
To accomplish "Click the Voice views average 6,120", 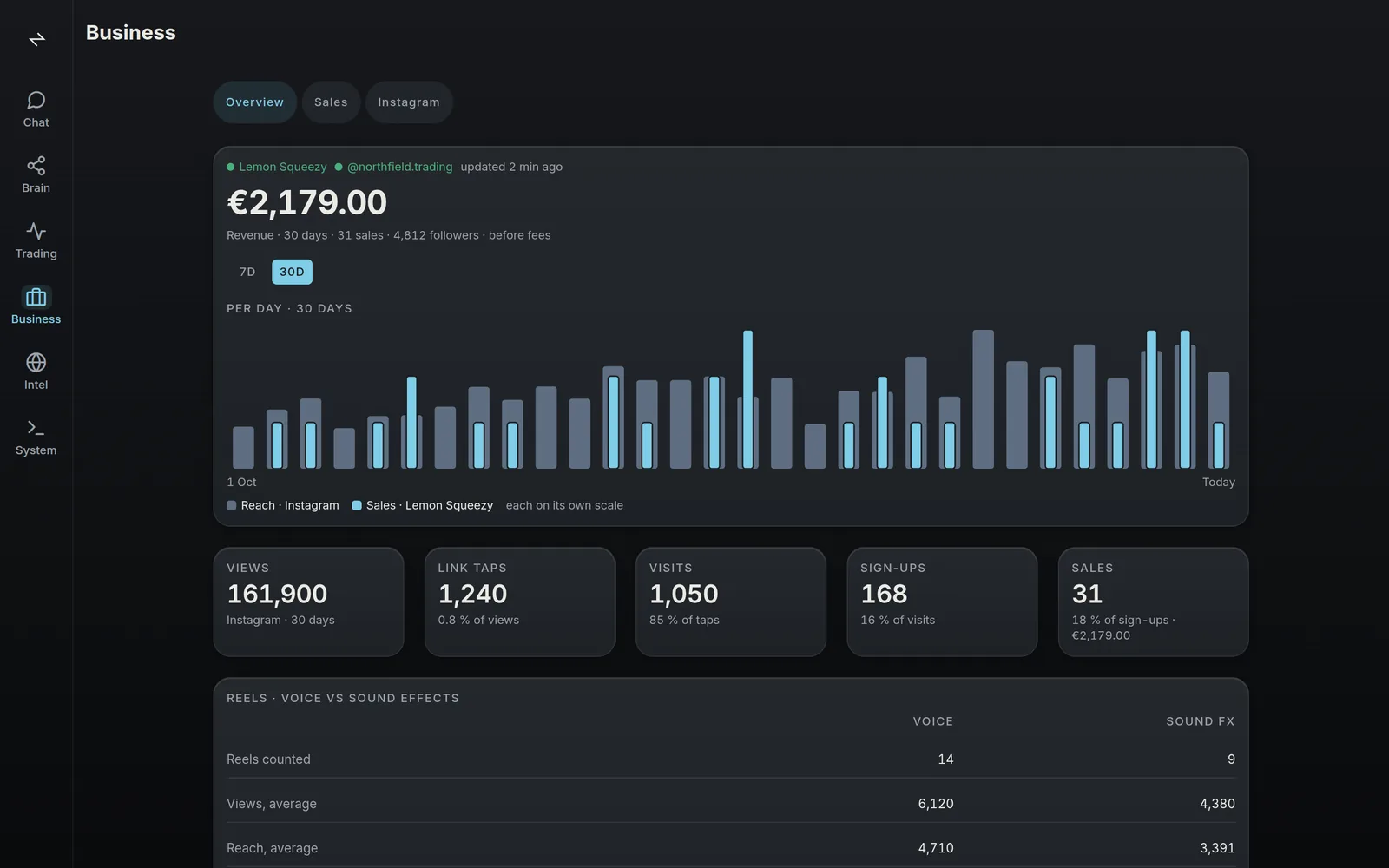I will click(936, 804).
